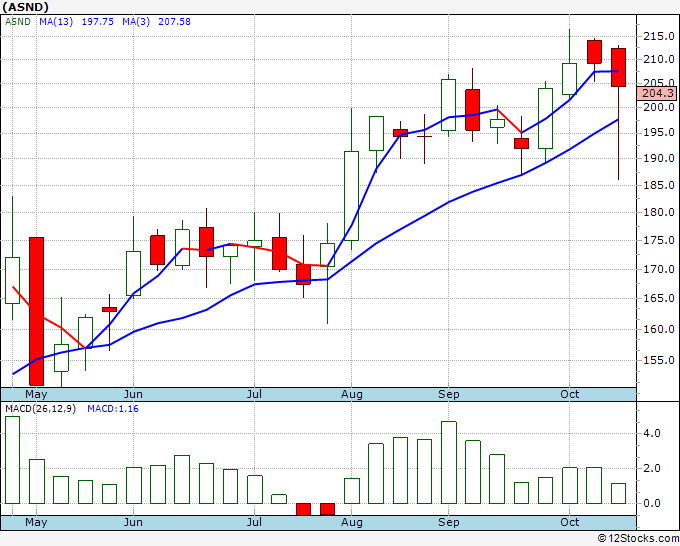The image size is (680, 546).
Task: Click the MACD(26,12,9) indicator label
Action: [x=40, y=409]
